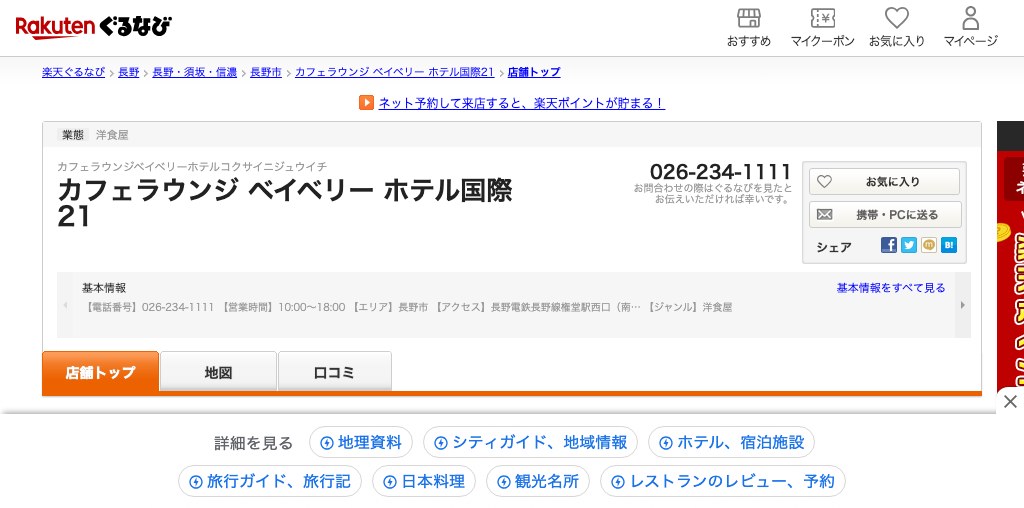Open ネット予約して来店すると link

click(x=522, y=103)
